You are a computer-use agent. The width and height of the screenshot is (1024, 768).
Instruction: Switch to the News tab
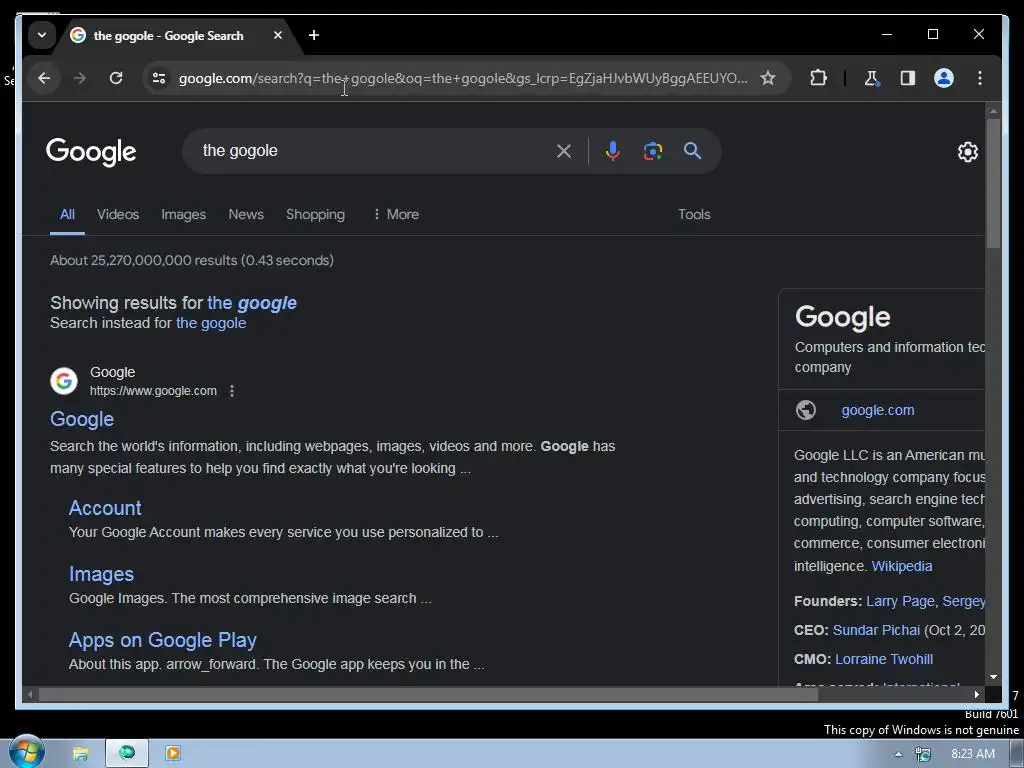click(x=246, y=214)
